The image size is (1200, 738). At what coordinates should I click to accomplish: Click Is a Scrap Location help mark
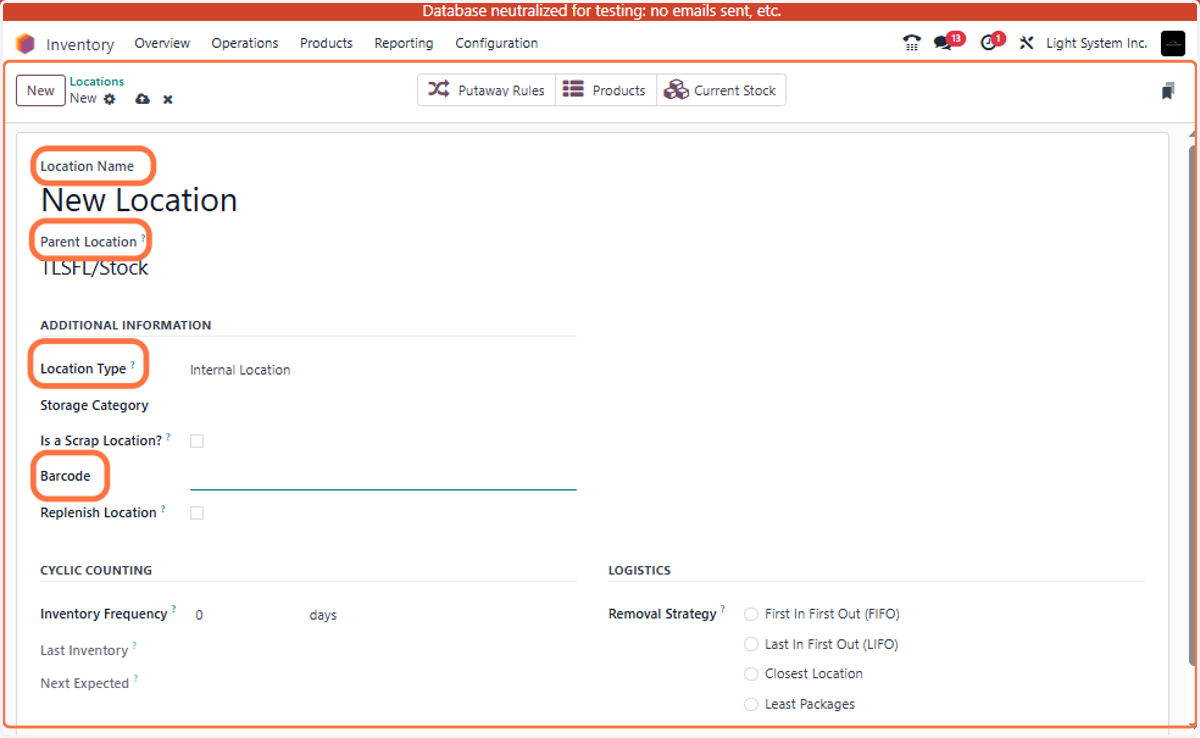point(168,437)
